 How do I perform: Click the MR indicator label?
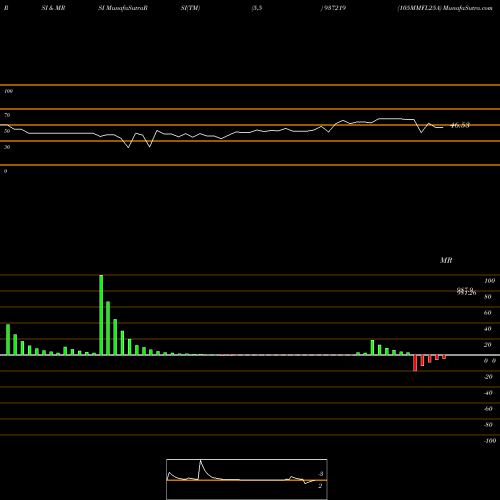[446, 260]
